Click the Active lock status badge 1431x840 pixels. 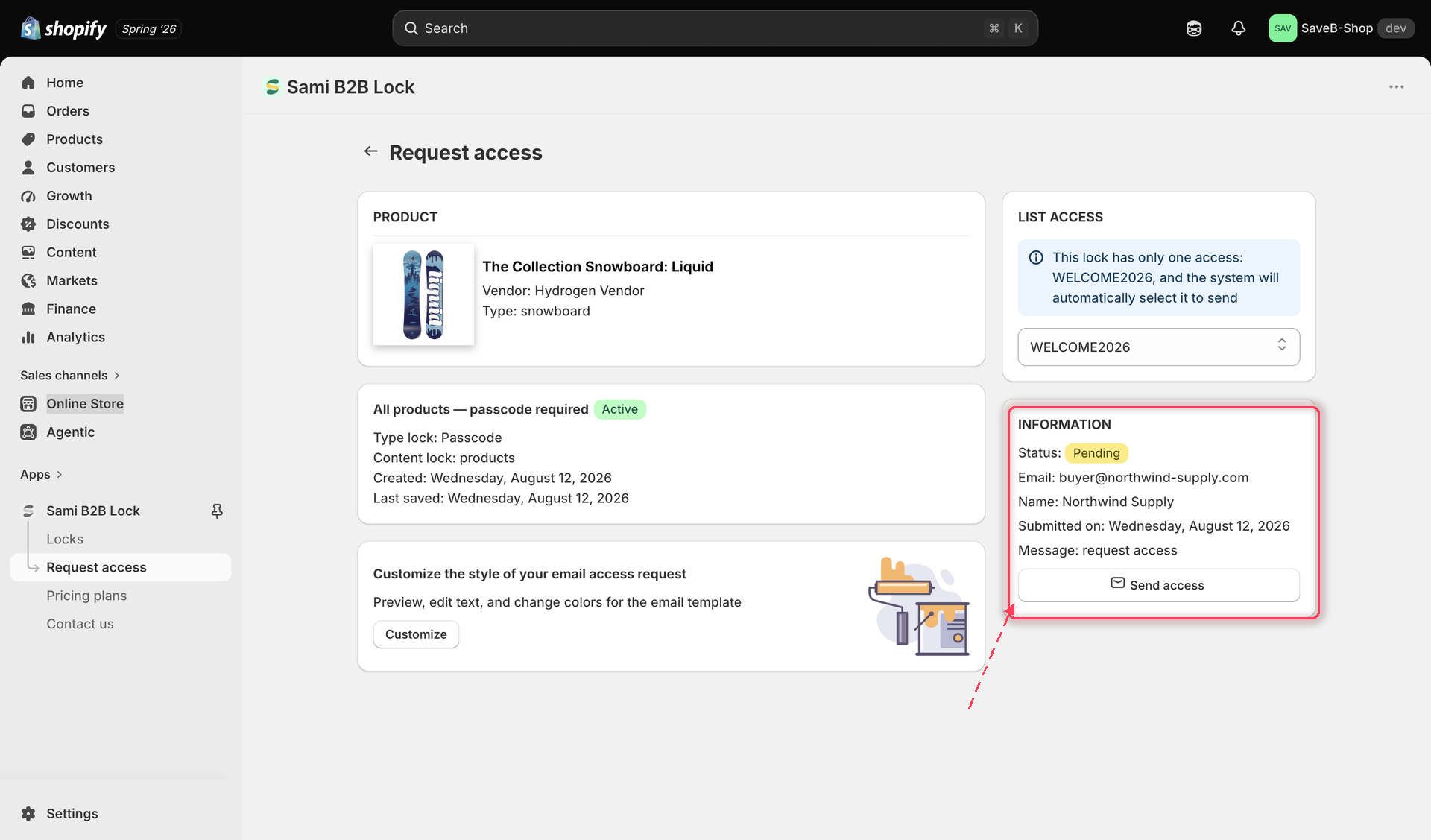coord(619,410)
